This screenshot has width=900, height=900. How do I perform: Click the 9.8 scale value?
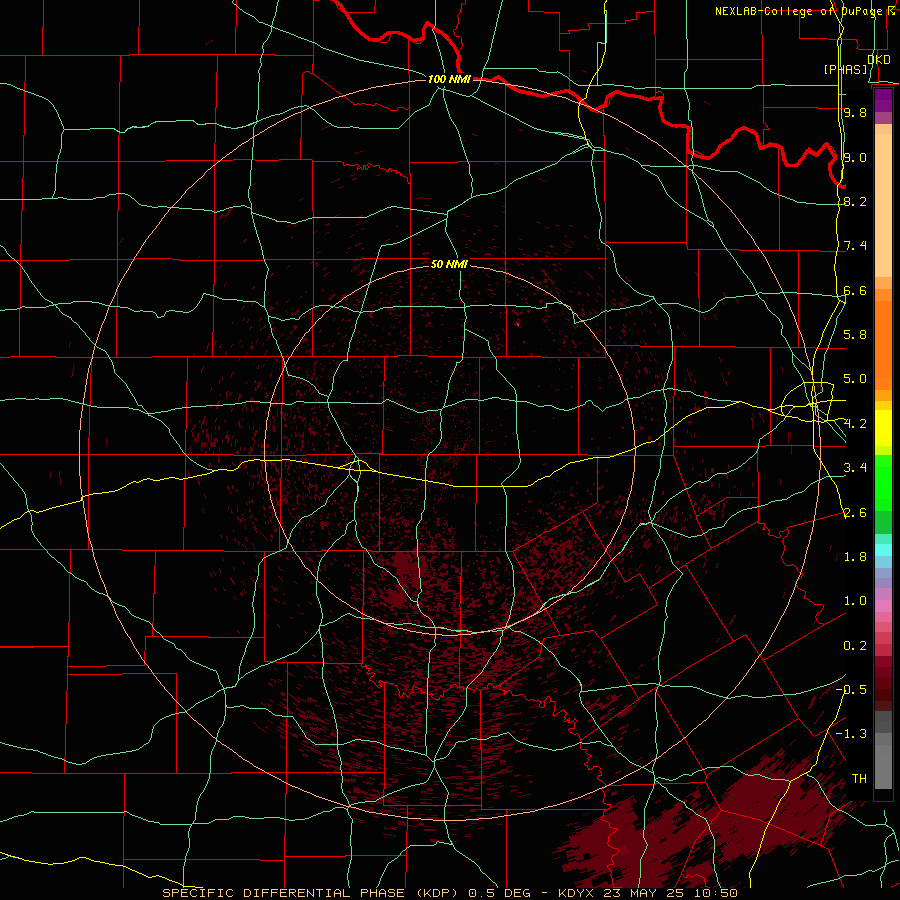click(x=855, y=112)
